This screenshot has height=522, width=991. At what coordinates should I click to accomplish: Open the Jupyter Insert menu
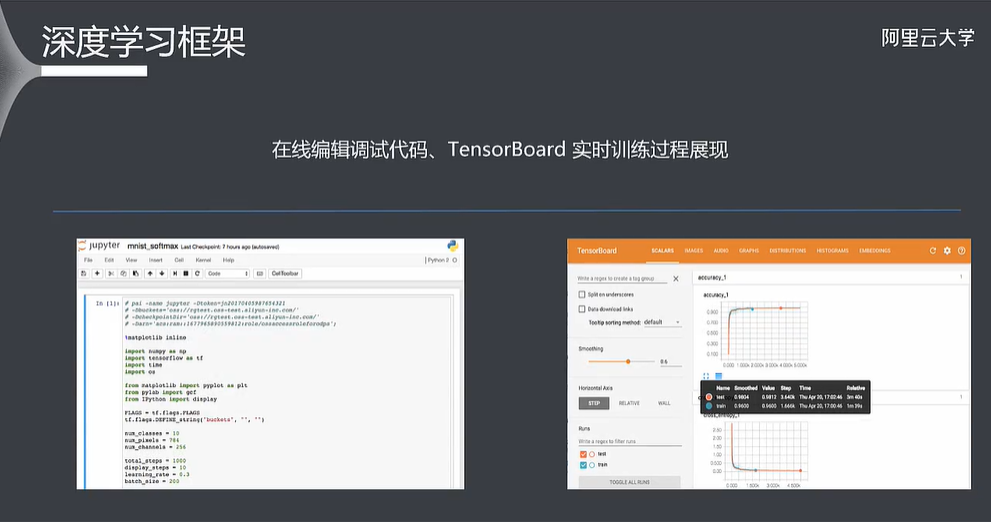(x=155, y=260)
